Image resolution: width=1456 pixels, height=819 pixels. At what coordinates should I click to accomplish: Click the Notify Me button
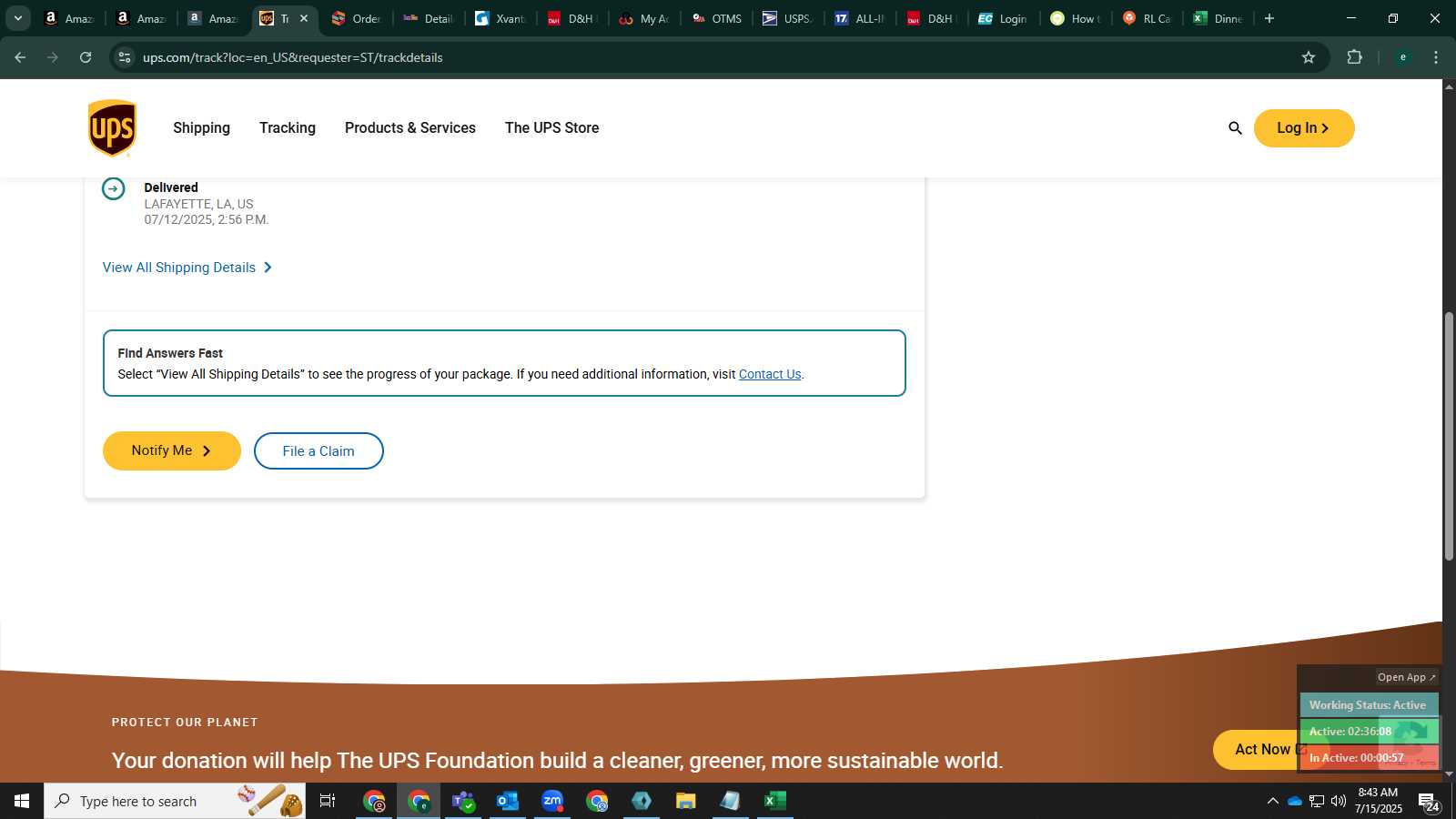[172, 450]
